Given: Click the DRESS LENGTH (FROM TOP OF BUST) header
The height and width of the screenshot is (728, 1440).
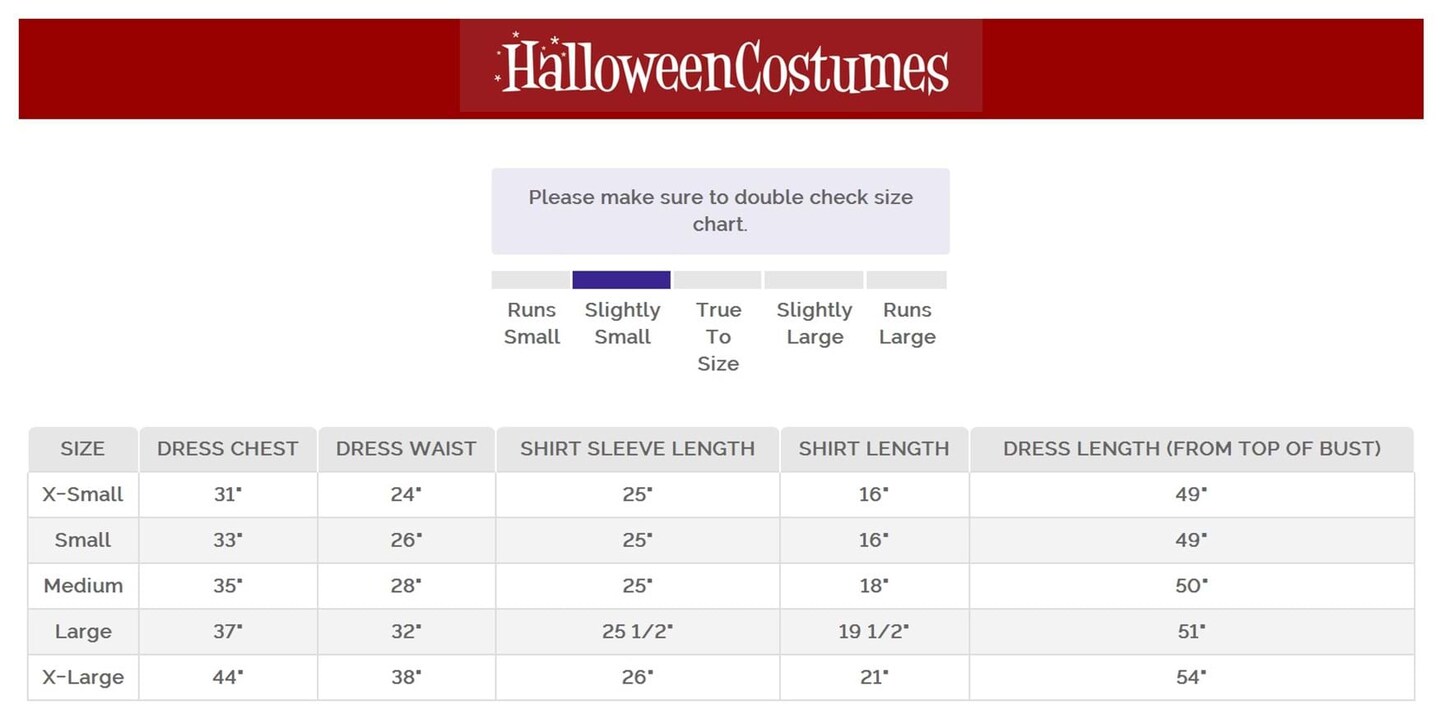Looking at the screenshot, I should (x=1192, y=449).
